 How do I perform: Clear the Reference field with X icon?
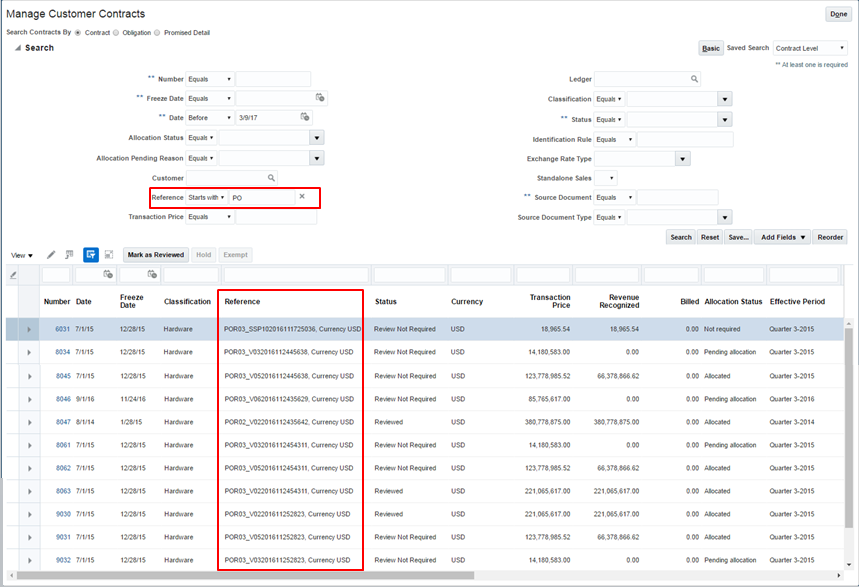302,197
